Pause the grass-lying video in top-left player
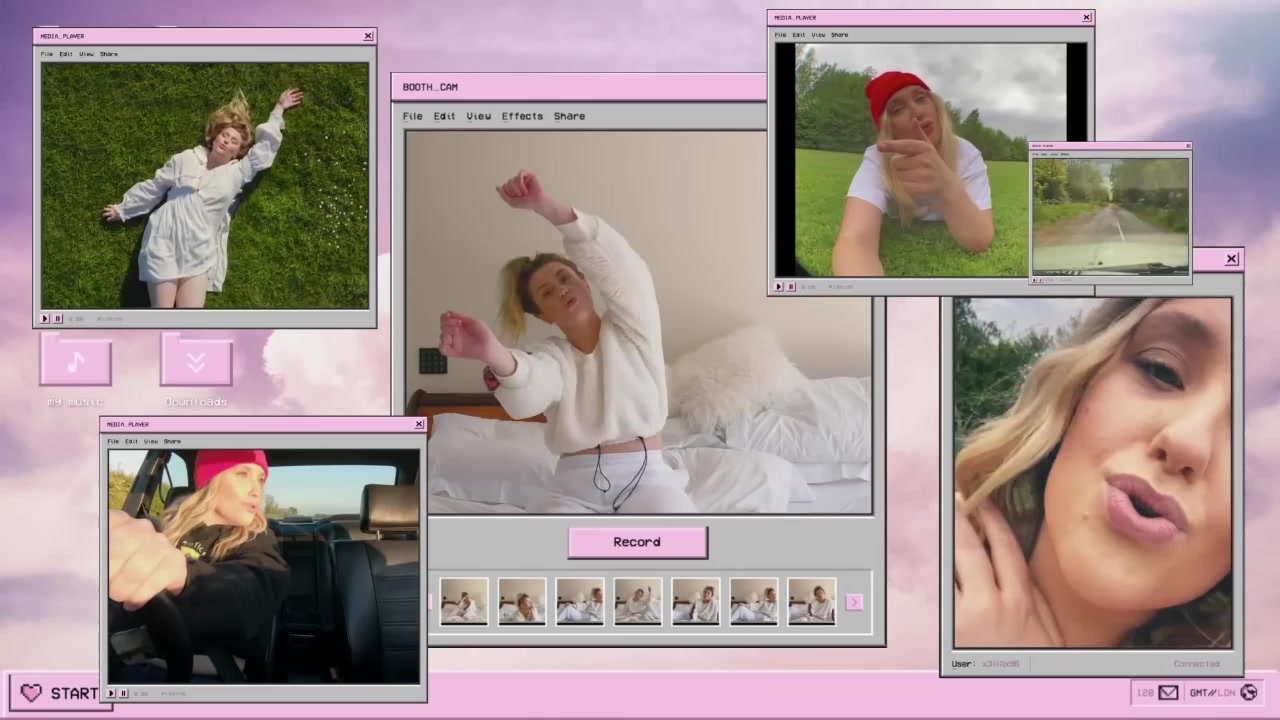 coord(57,319)
